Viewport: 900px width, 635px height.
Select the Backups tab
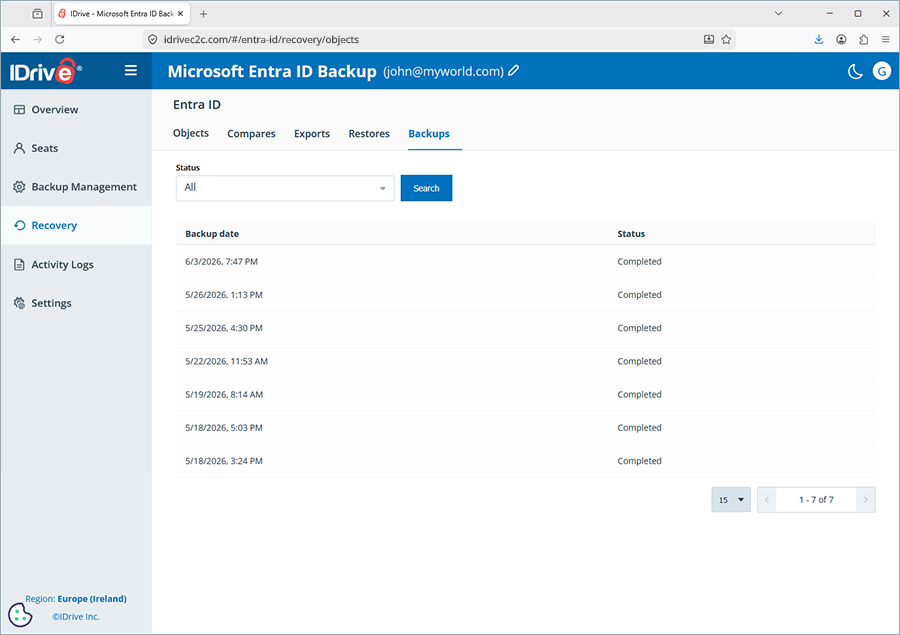(429, 133)
